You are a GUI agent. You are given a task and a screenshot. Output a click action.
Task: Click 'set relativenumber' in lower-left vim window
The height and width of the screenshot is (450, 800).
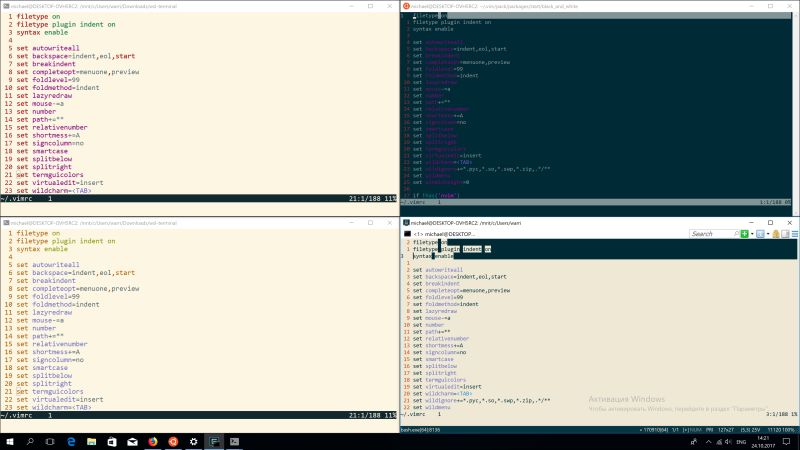[52, 344]
